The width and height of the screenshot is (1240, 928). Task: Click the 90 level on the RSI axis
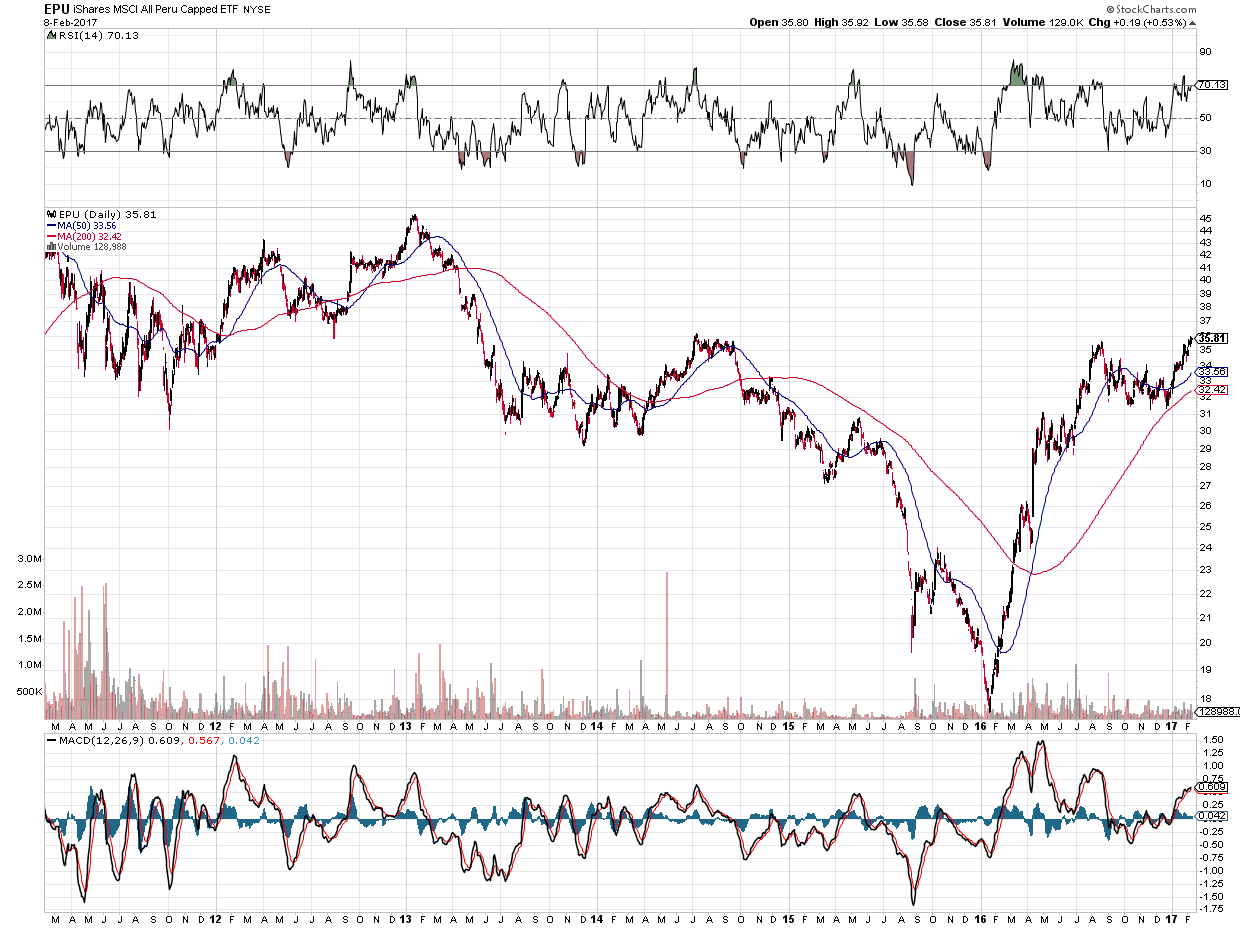tap(1205, 51)
